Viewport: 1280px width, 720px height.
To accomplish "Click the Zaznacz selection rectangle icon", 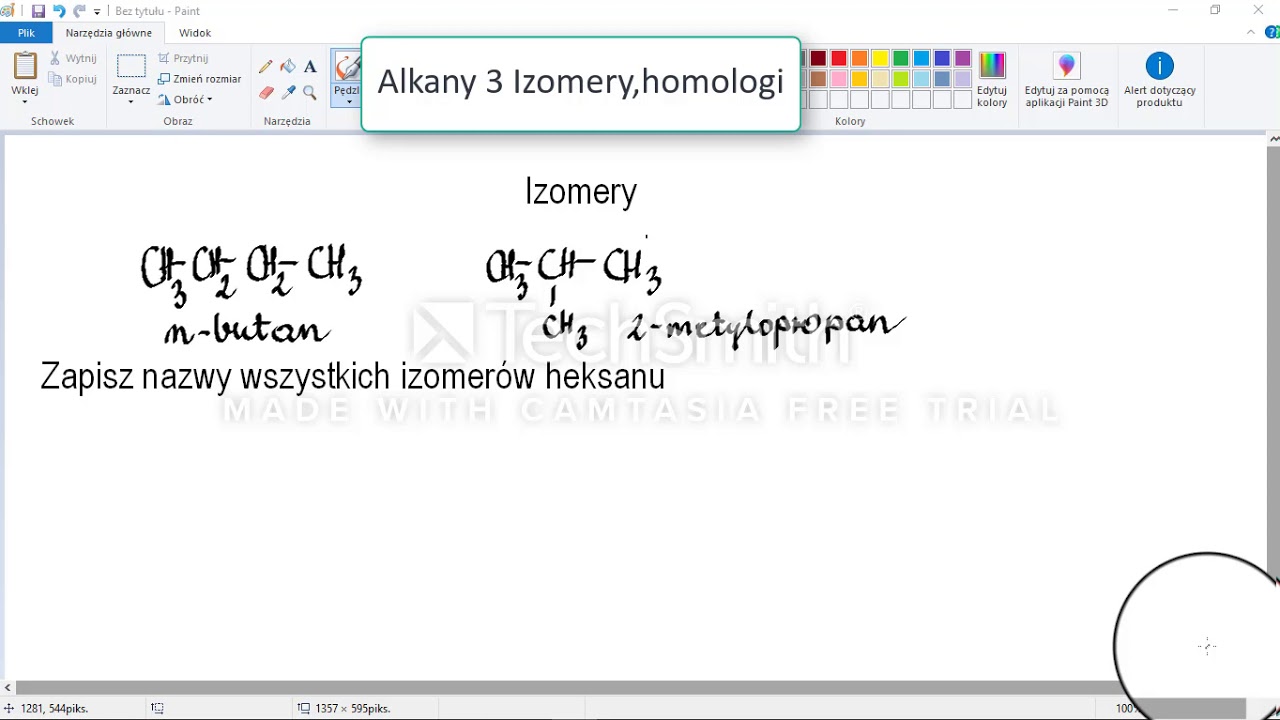I will [131, 66].
